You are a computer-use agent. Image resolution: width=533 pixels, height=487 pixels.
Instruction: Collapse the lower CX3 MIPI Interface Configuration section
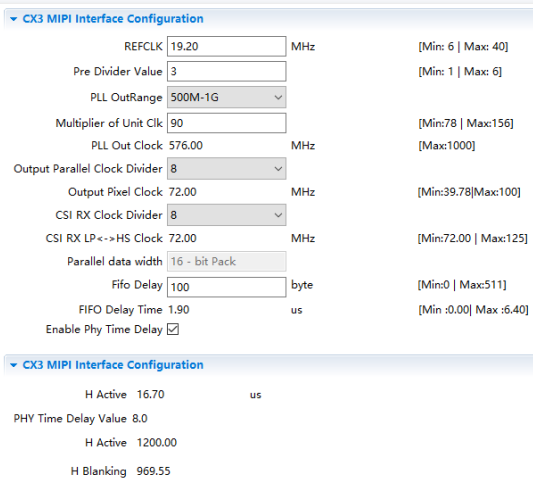(x=14, y=365)
